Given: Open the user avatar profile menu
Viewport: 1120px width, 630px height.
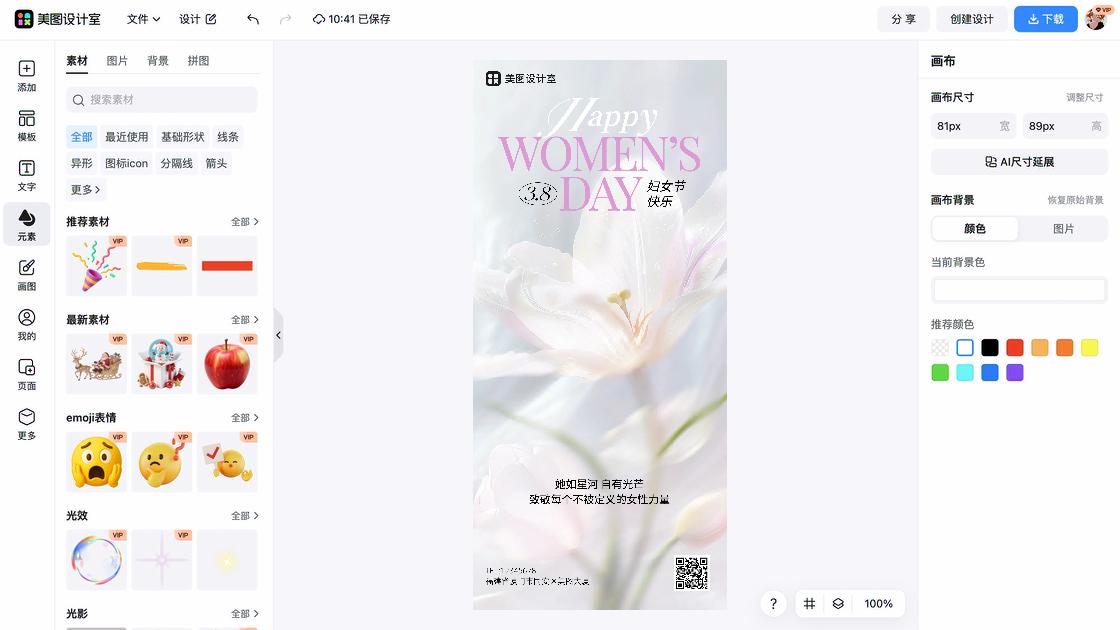Looking at the screenshot, I should click(x=1097, y=19).
